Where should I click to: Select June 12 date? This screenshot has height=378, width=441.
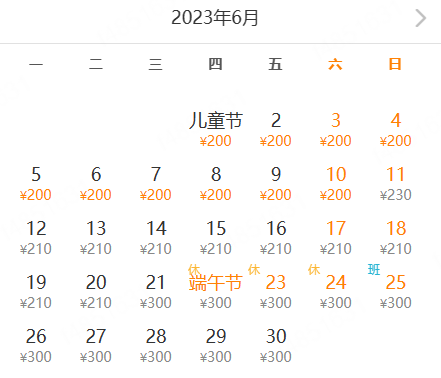36,237
